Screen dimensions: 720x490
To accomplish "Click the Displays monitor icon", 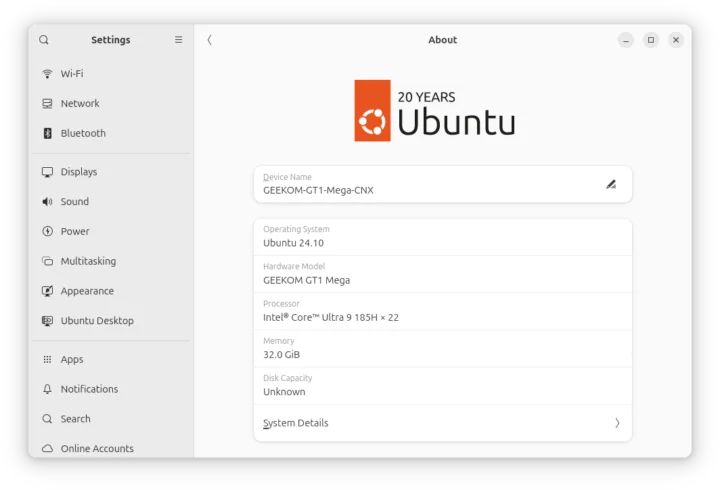I will 47,172.
